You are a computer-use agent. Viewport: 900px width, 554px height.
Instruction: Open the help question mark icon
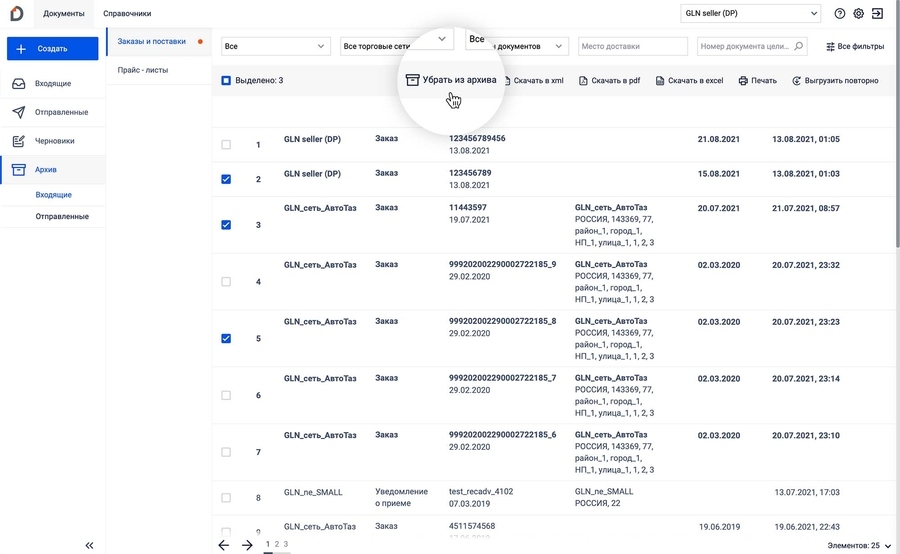840,14
